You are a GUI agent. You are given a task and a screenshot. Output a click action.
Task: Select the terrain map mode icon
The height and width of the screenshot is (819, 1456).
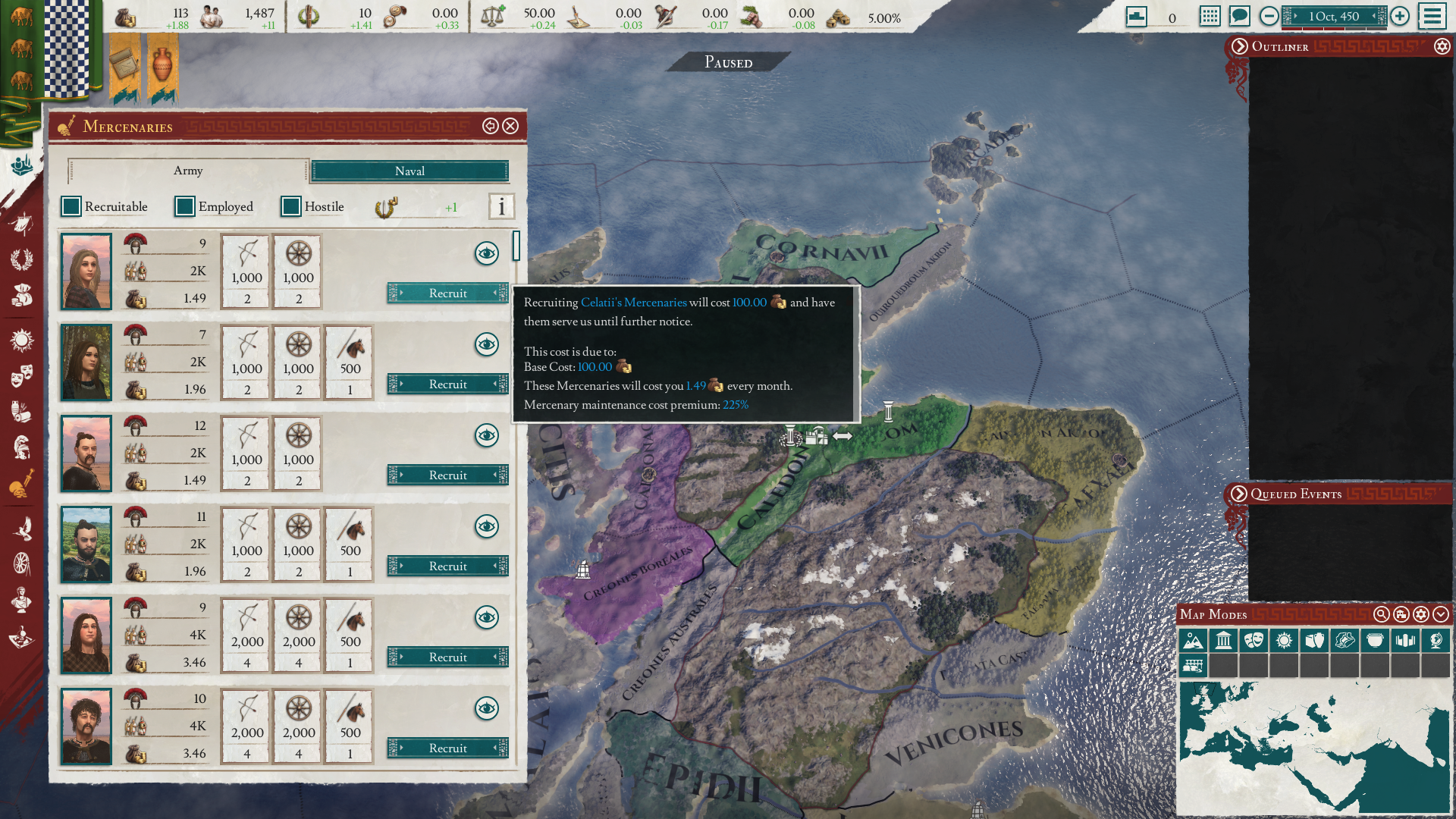pyautogui.click(x=1193, y=641)
